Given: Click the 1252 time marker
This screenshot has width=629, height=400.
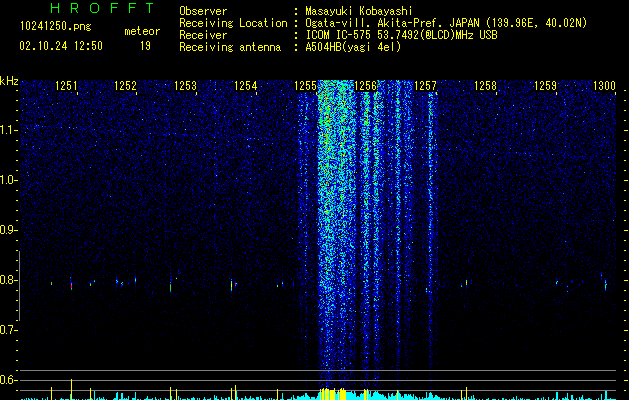Looking at the screenshot, I should [x=126, y=86].
